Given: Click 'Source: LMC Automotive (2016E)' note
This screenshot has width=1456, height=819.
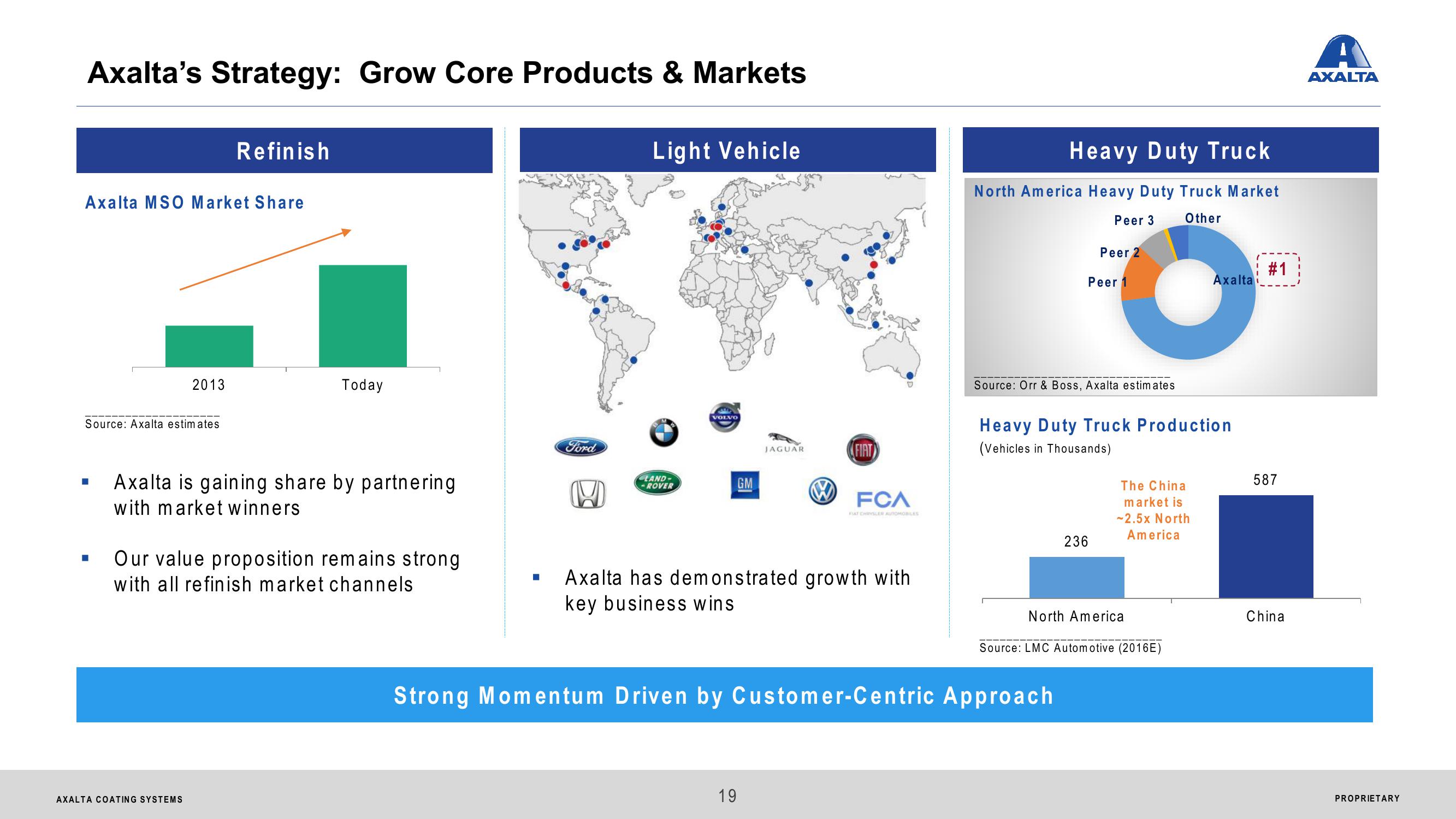Looking at the screenshot, I should pyautogui.click(x=1070, y=648).
